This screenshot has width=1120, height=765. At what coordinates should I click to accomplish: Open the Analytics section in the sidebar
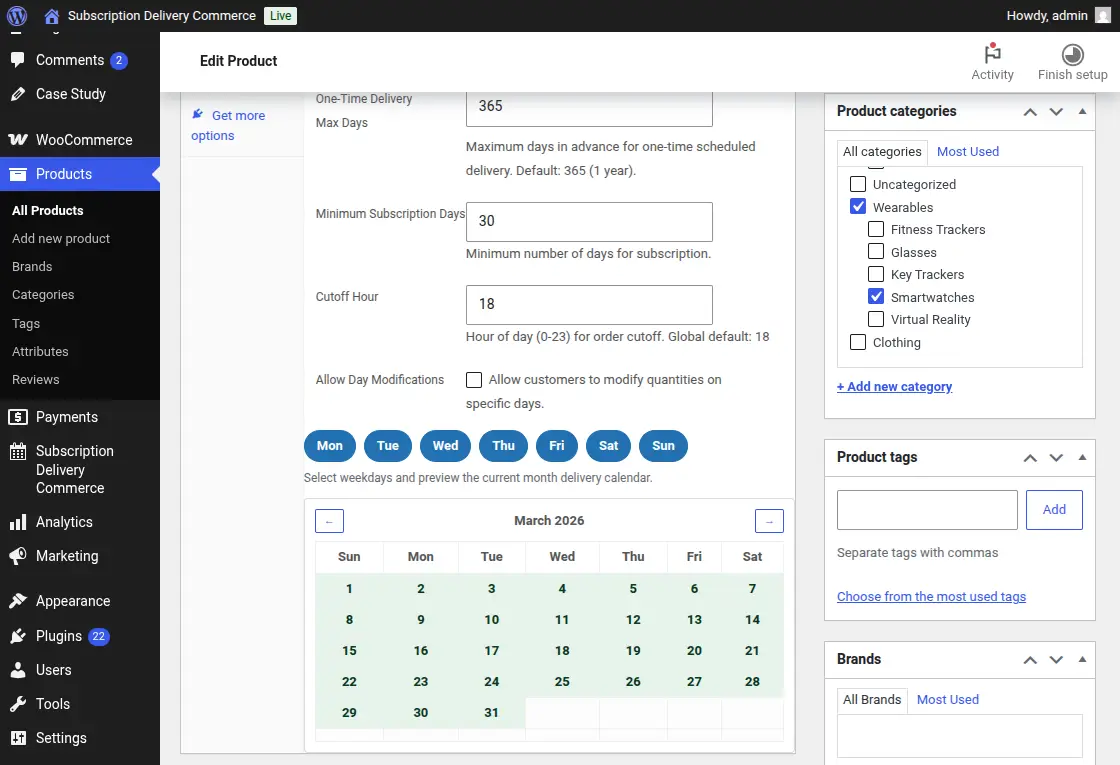tap(65, 521)
